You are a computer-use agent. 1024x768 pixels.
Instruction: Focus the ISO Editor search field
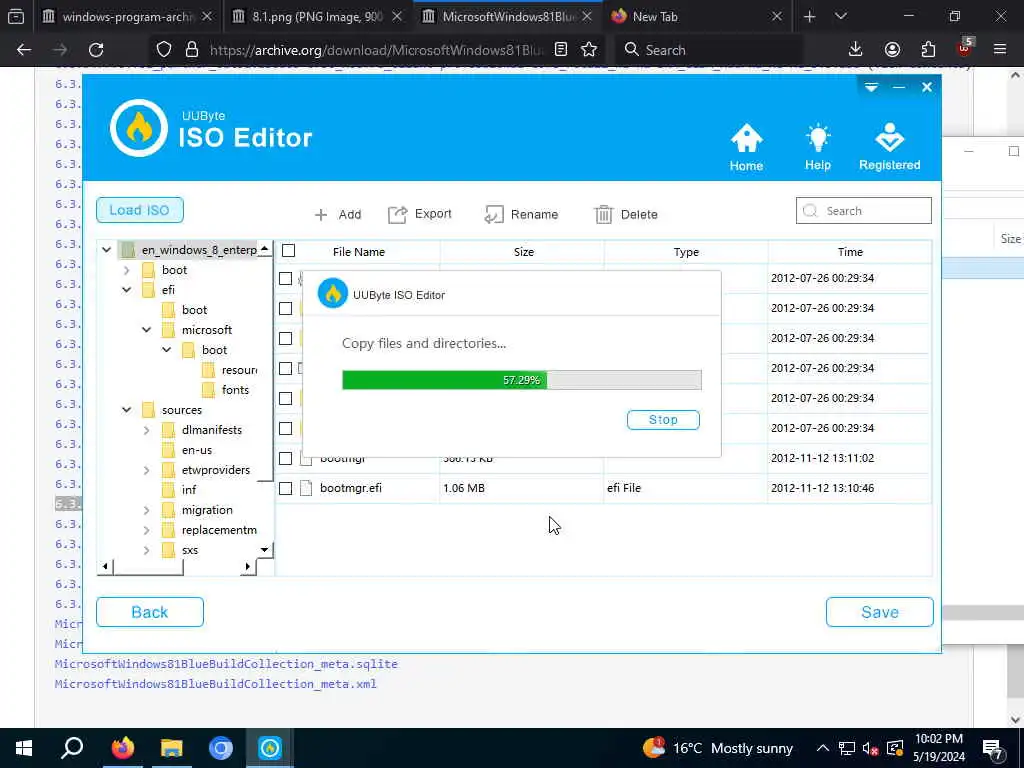(x=863, y=211)
